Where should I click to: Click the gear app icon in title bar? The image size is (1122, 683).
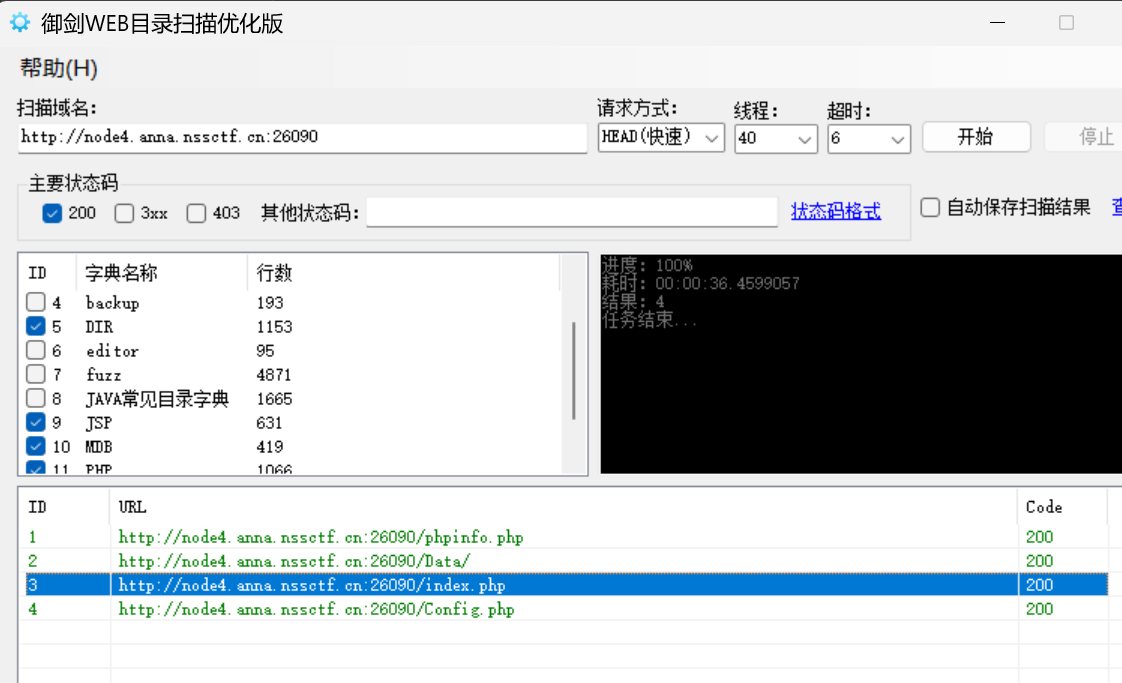coord(20,23)
